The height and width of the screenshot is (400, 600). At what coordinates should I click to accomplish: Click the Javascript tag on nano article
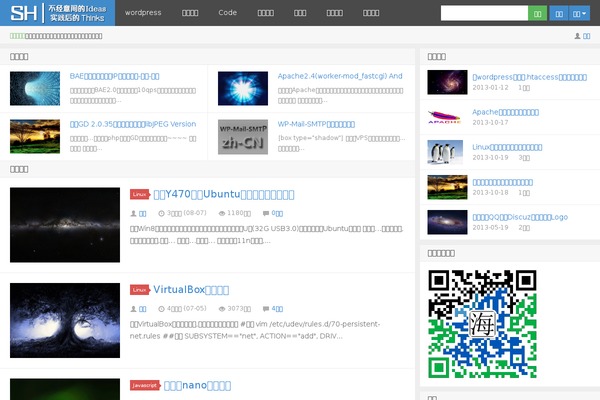click(x=145, y=385)
